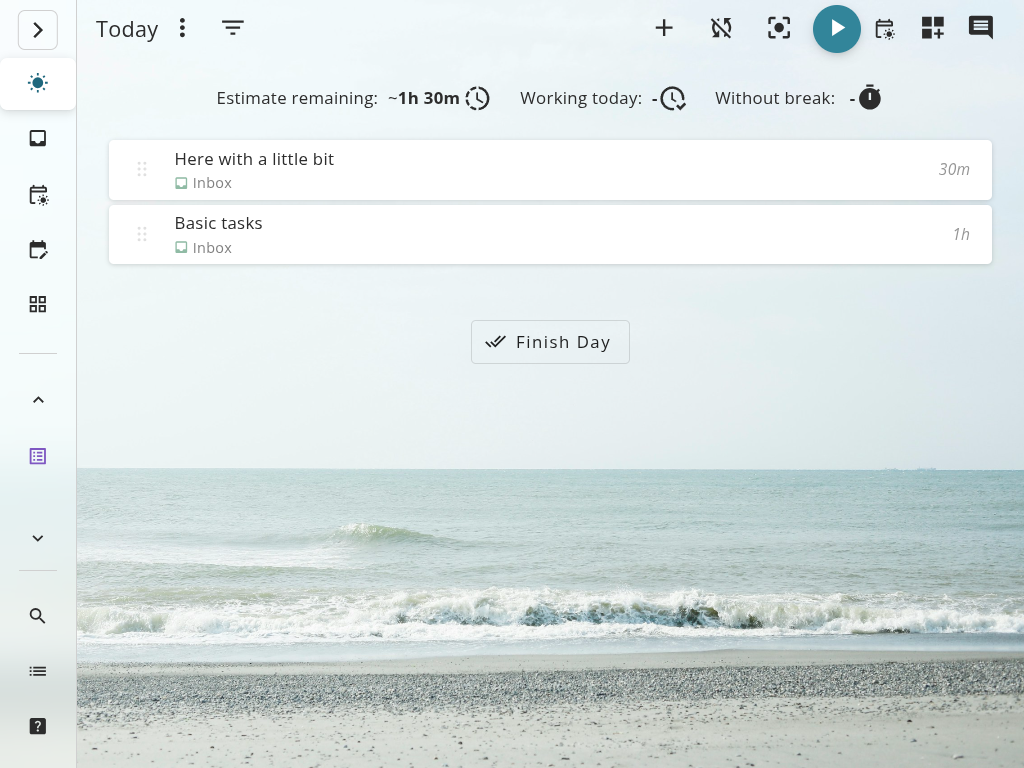Toggle the calendar-sun panel in the top bar
The height and width of the screenshot is (768, 1024).
(x=885, y=29)
